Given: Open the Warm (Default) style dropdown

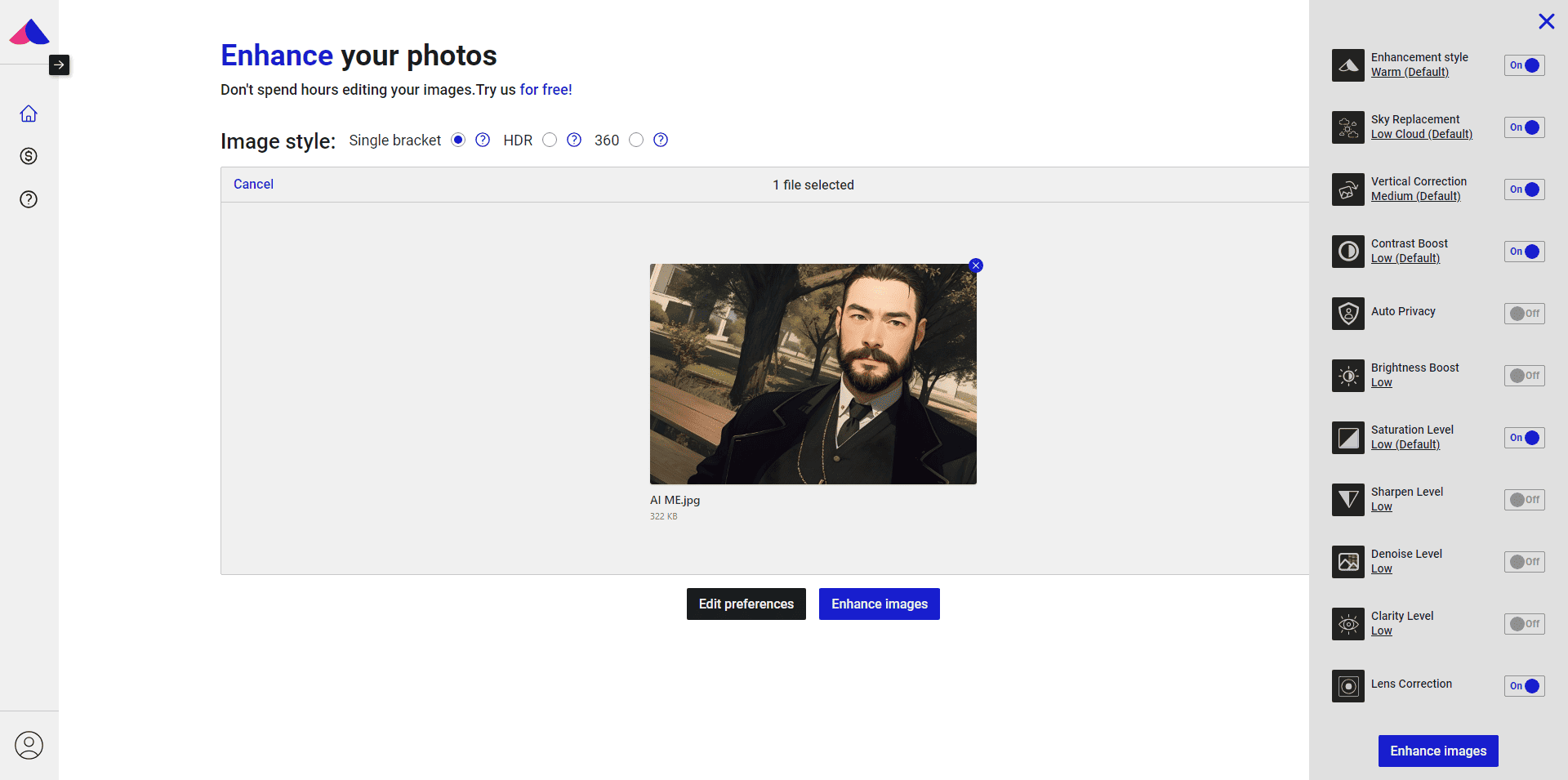Looking at the screenshot, I should pyautogui.click(x=1410, y=72).
